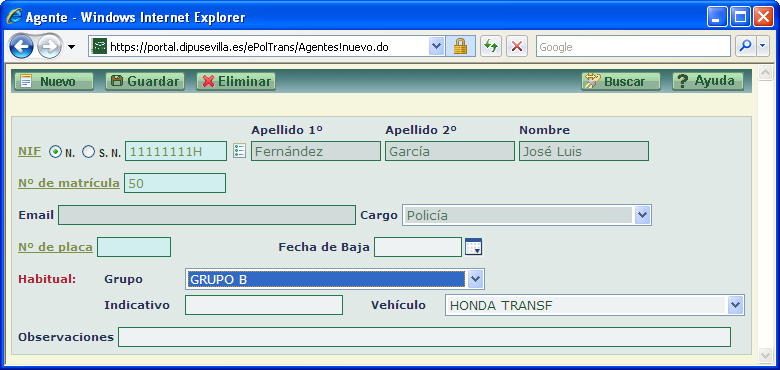Open the Vehículo dropdown HONDA TRANSF

click(x=595, y=305)
